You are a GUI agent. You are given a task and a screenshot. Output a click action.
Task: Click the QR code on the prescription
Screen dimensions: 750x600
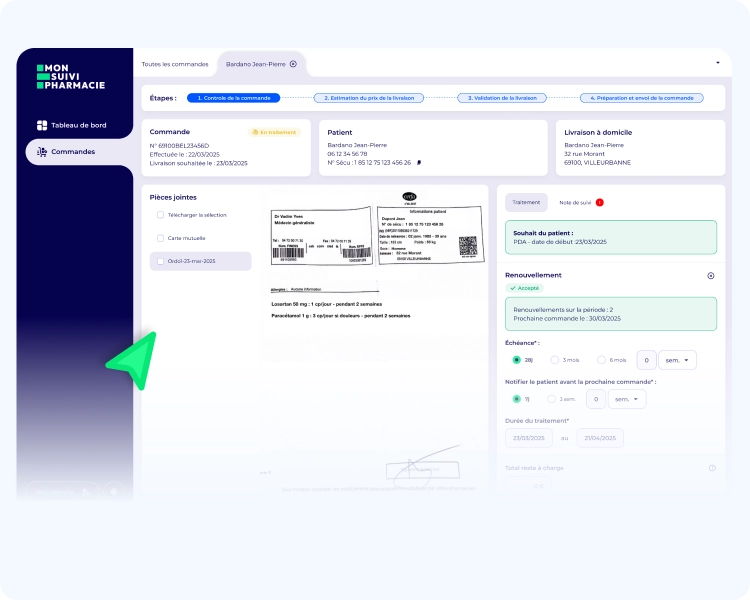(469, 245)
